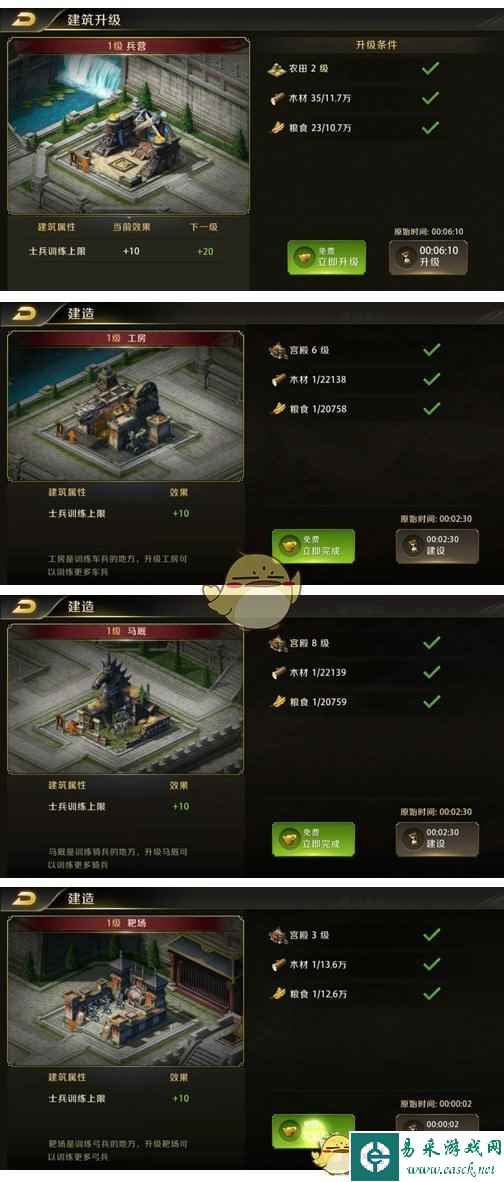Click 农田 2级 requirement icon

[277, 69]
